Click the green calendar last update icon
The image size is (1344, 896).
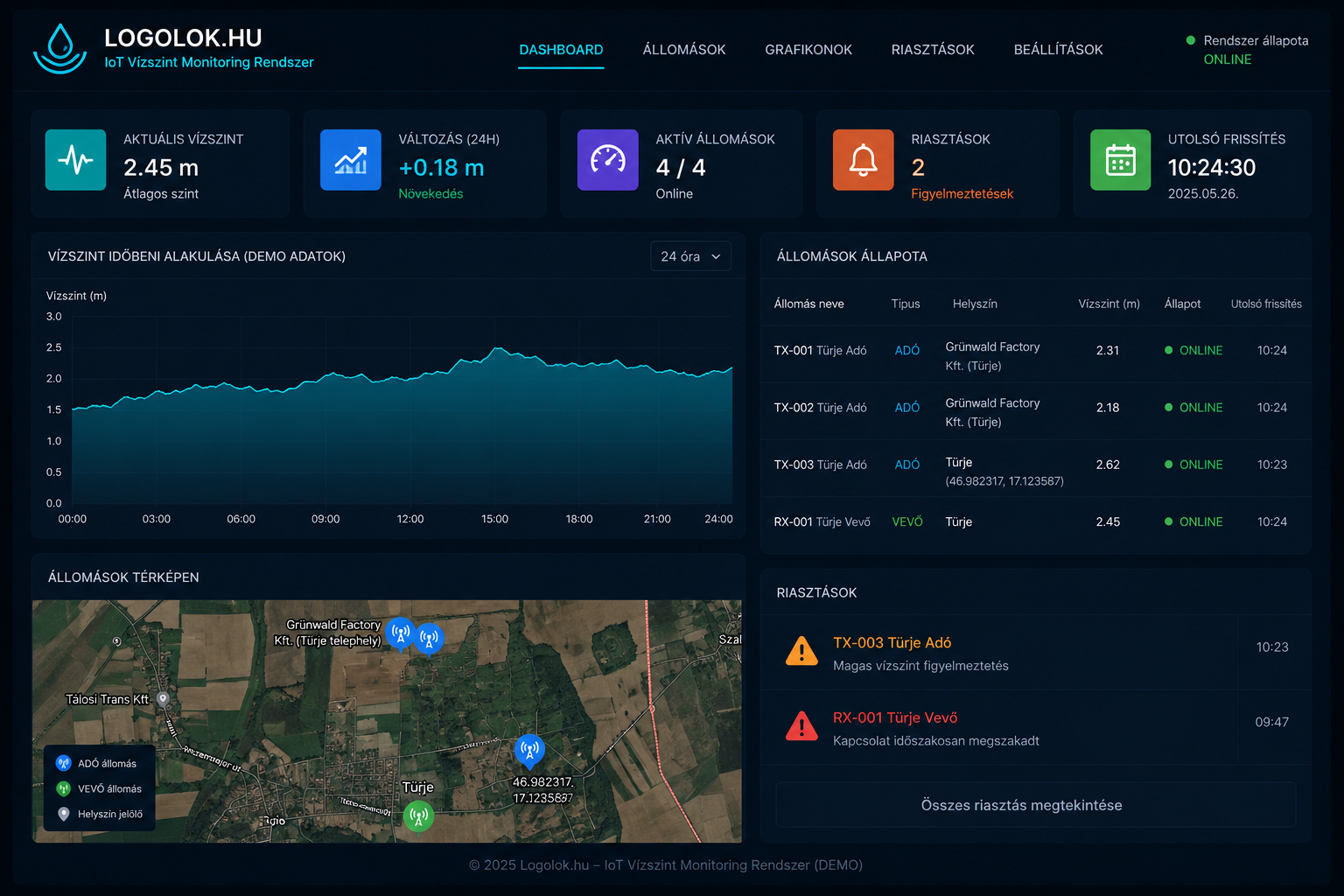tap(1121, 160)
